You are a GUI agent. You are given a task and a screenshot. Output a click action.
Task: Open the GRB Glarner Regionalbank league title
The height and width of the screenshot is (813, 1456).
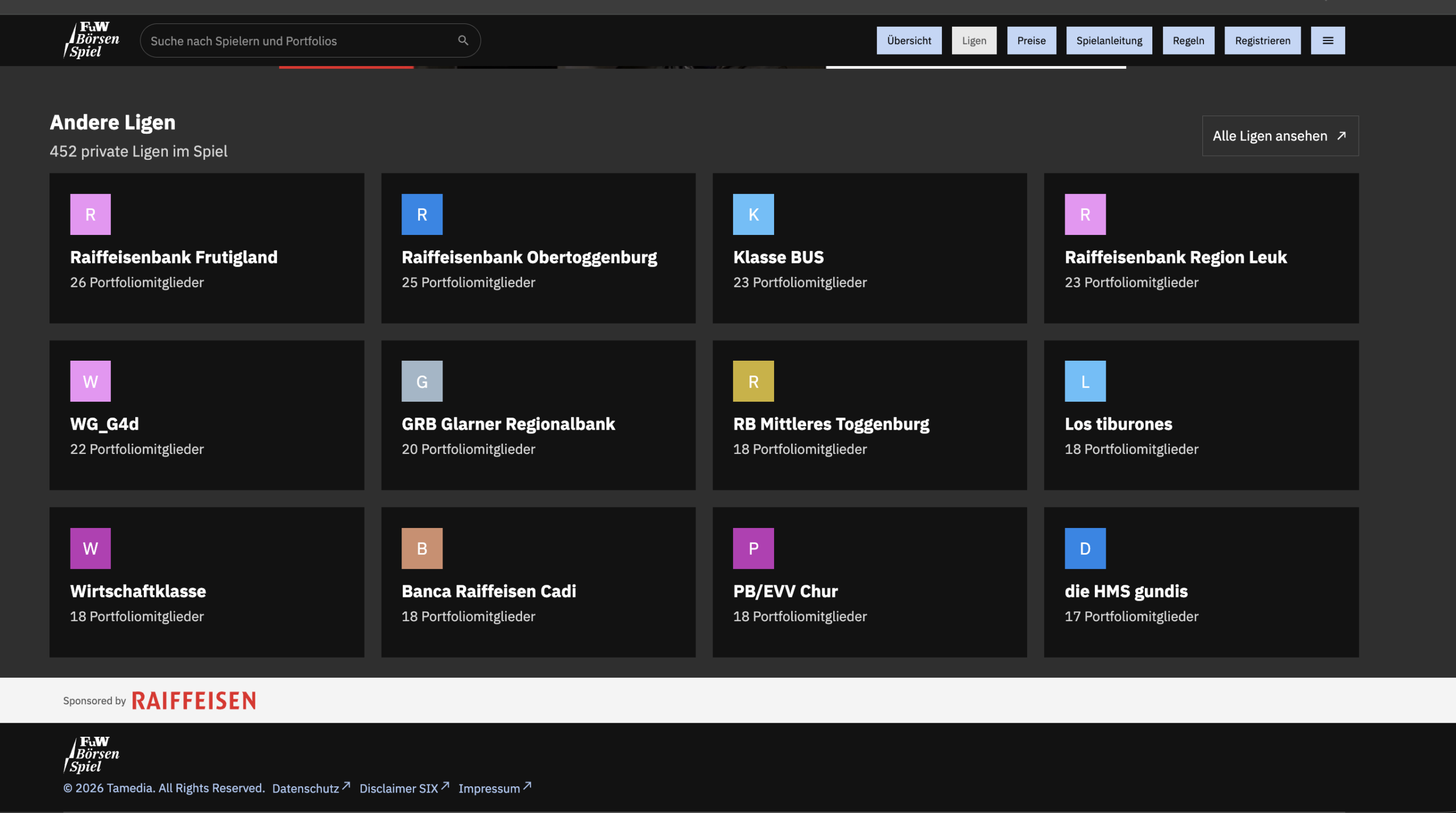(508, 424)
